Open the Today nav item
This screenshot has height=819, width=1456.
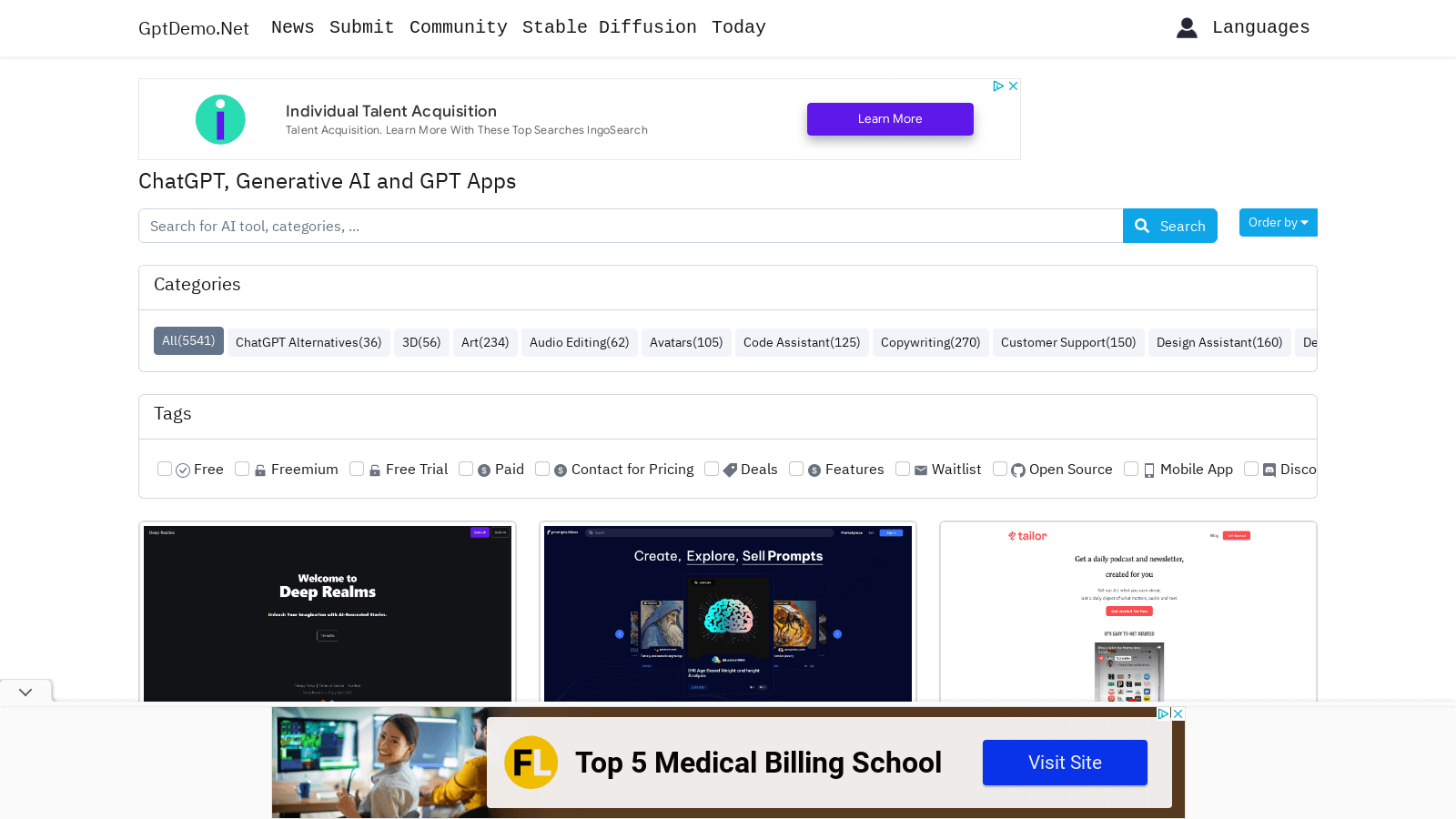738,27
